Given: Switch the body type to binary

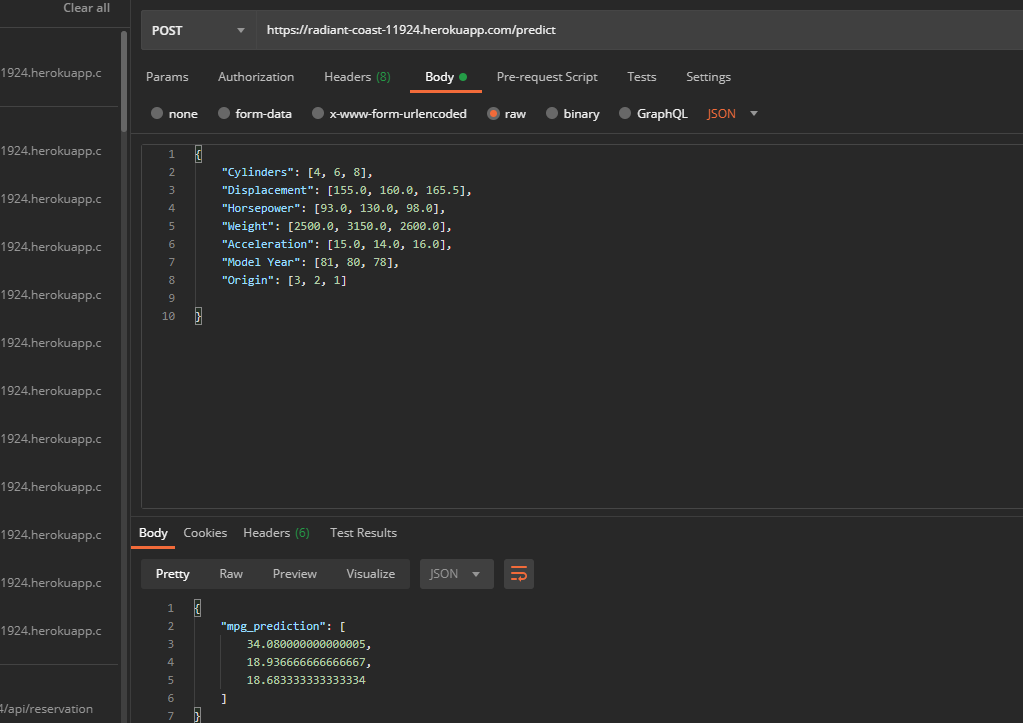Looking at the screenshot, I should 573,113.
